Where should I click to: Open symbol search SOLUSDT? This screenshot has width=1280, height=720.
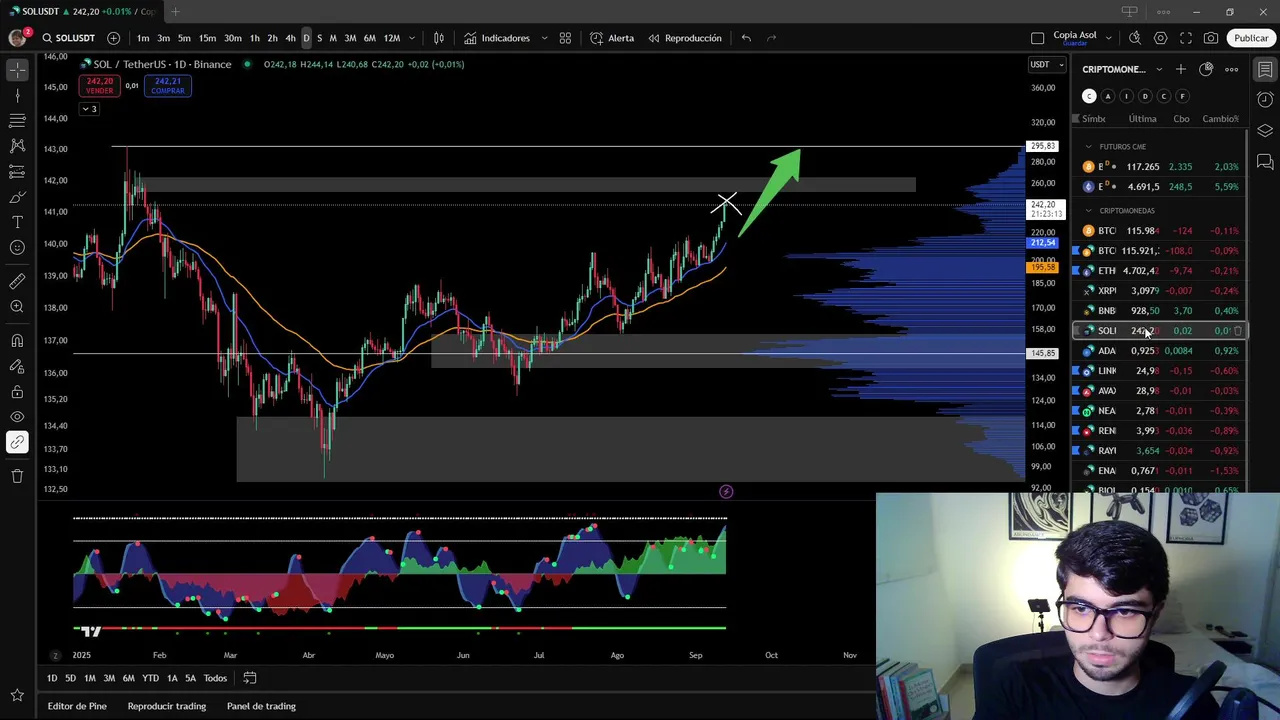(x=68, y=38)
